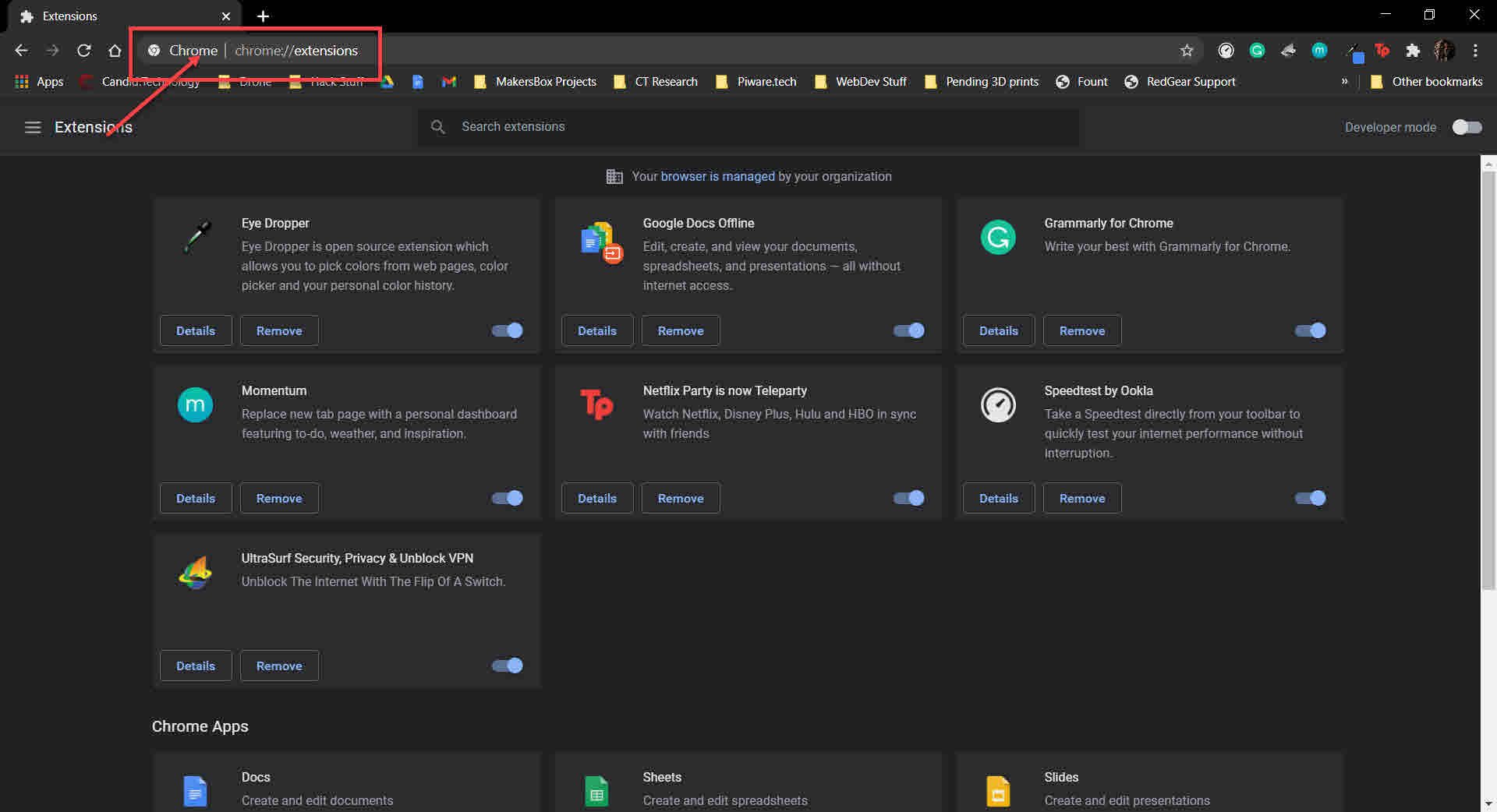Expand hidden bookmarks chevron

(1344, 81)
